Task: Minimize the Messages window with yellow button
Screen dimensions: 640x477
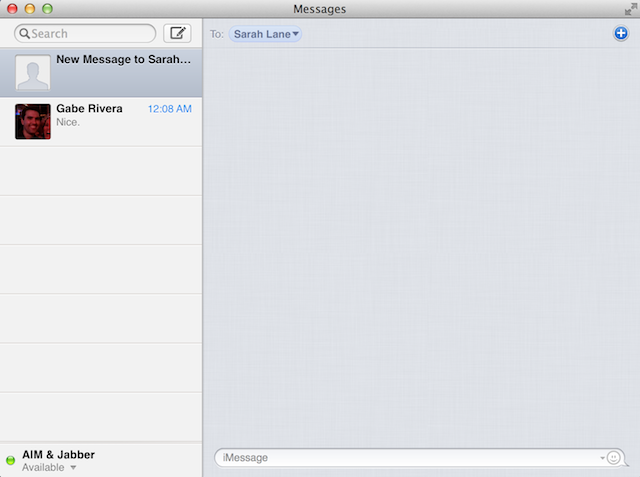Action: (30, 9)
